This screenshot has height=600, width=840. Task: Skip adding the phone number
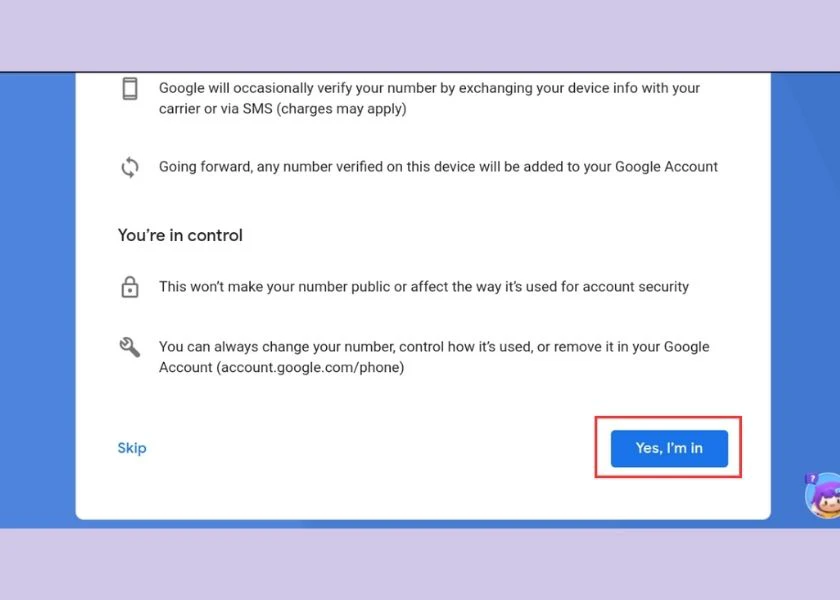pos(132,448)
